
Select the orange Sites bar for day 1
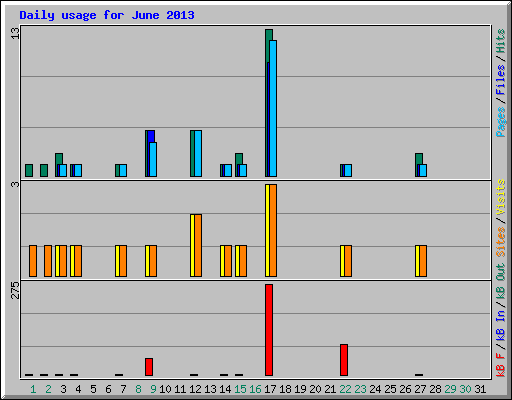coord(33,261)
